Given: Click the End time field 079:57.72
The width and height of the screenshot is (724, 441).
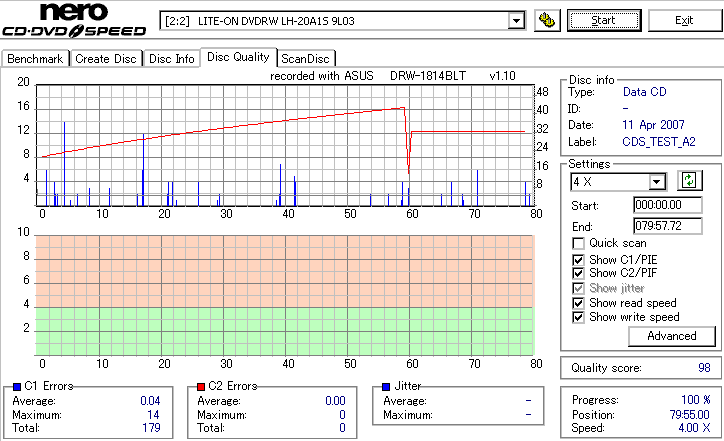Looking at the screenshot, I should [x=668, y=226].
